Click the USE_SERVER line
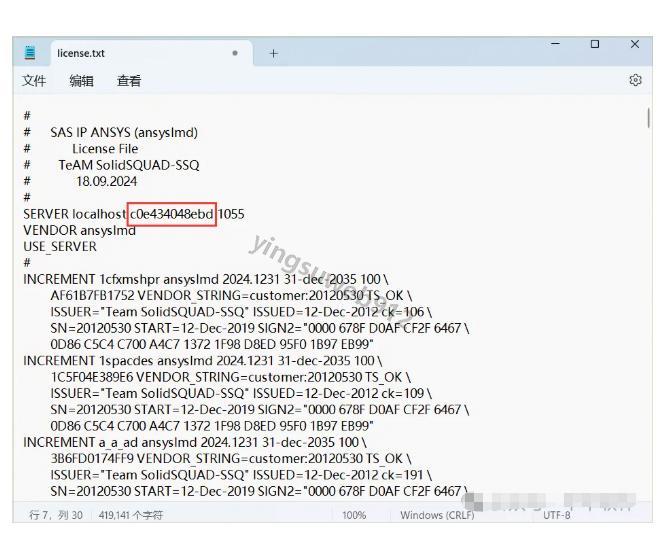This screenshot has height=560, width=666. click(60, 246)
